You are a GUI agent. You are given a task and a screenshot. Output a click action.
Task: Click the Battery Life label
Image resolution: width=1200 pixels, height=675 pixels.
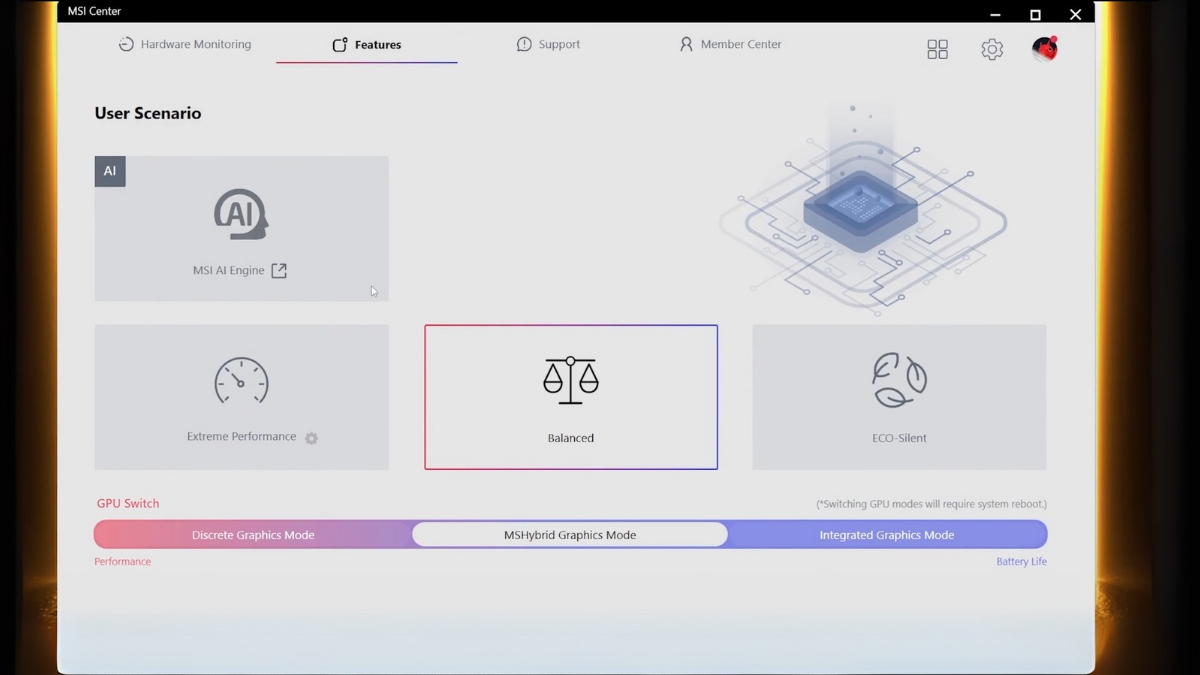[x=1021, y=562]
